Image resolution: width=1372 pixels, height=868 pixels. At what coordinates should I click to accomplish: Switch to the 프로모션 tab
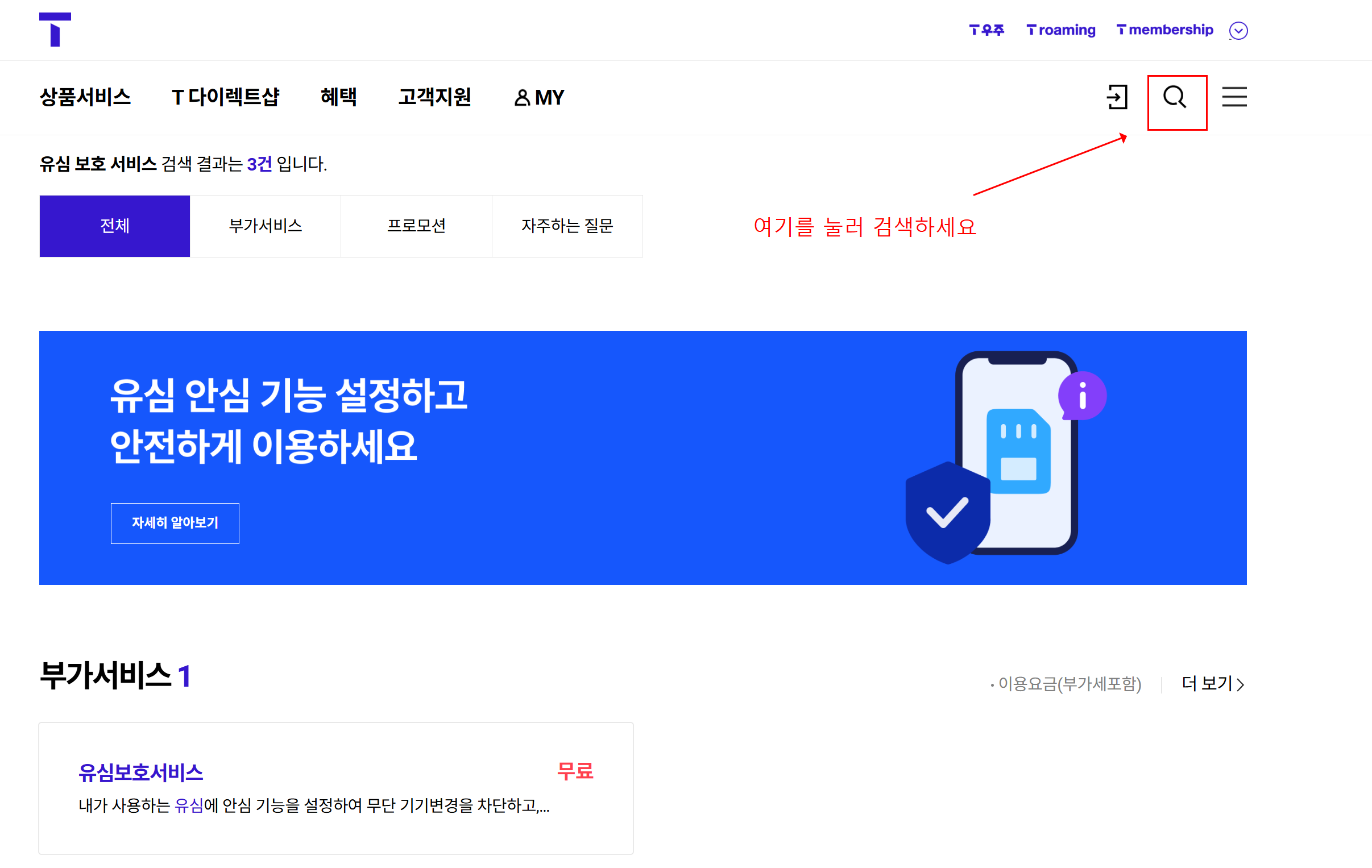click(417, 226)
